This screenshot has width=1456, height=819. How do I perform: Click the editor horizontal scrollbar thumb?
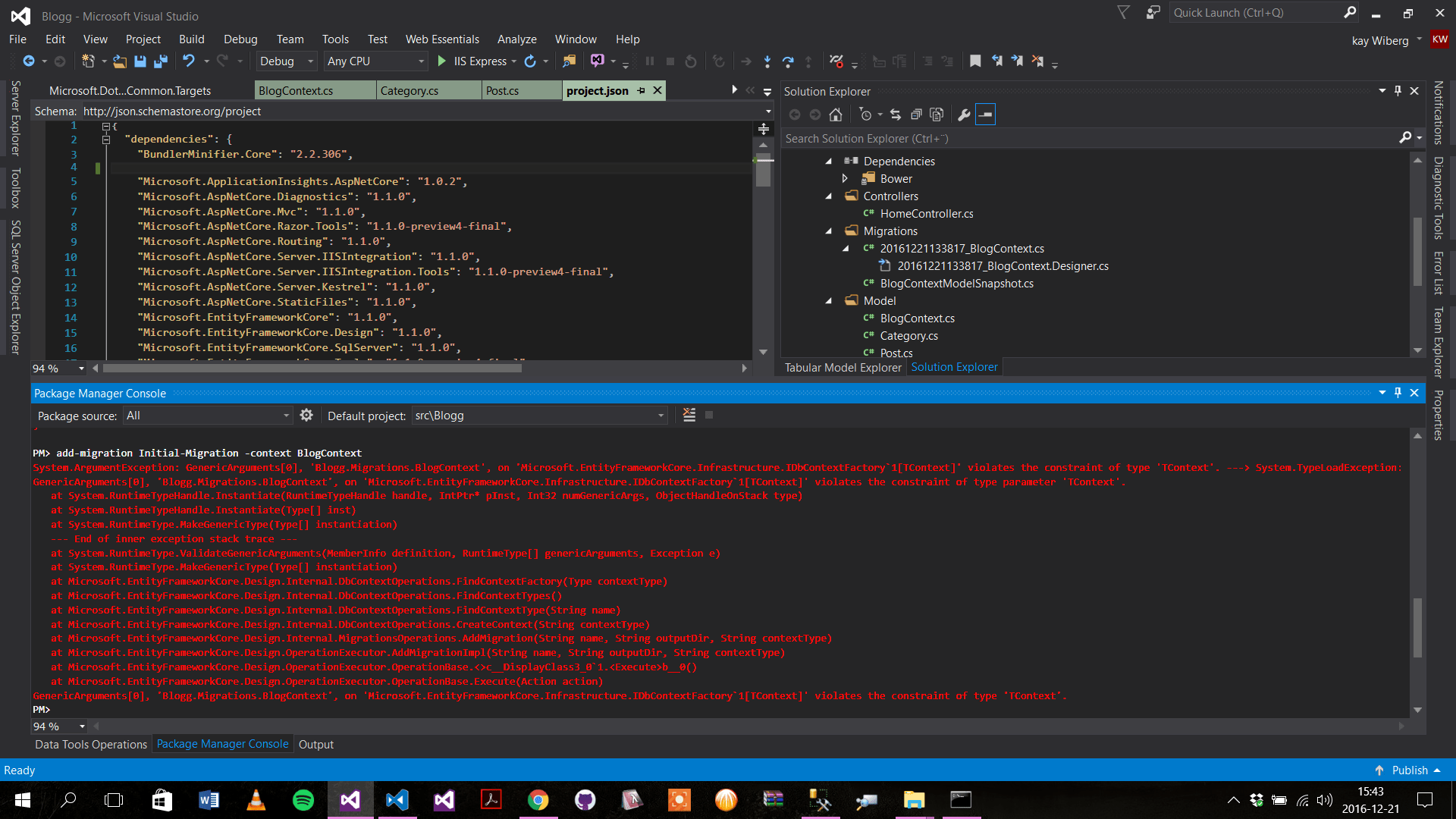pyautogui.click(x=312, y=369)
